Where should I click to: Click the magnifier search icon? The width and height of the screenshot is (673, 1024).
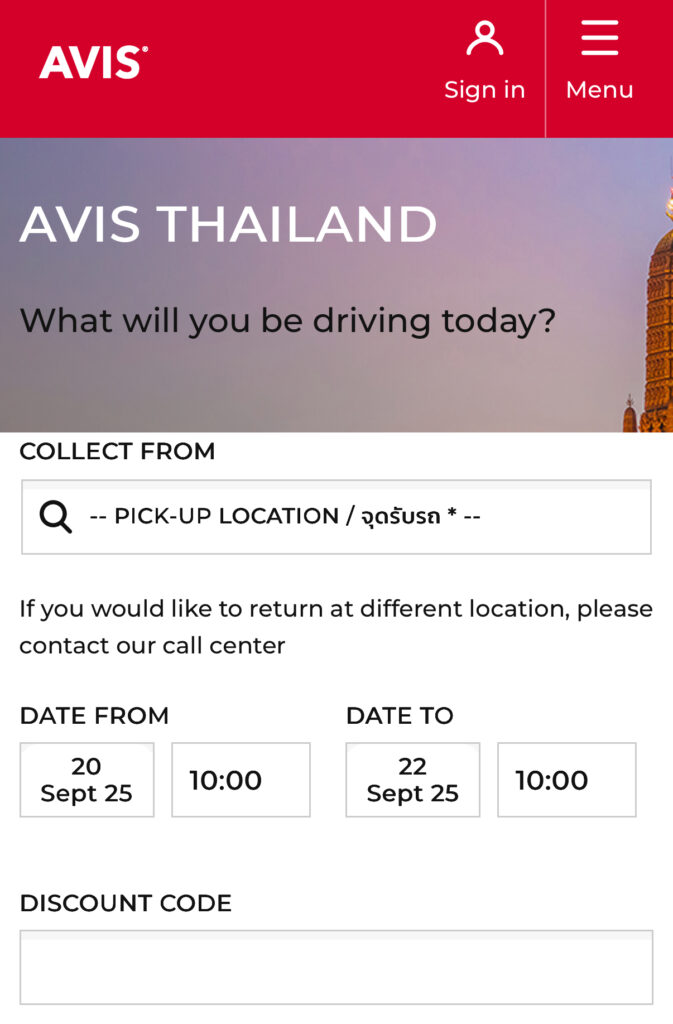(x=56, y=517)
